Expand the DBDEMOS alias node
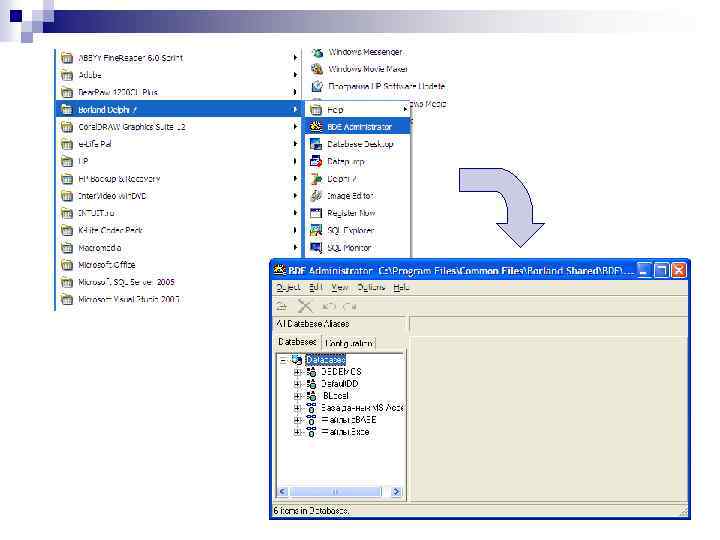720x540 pixels. tap(297, 372)
